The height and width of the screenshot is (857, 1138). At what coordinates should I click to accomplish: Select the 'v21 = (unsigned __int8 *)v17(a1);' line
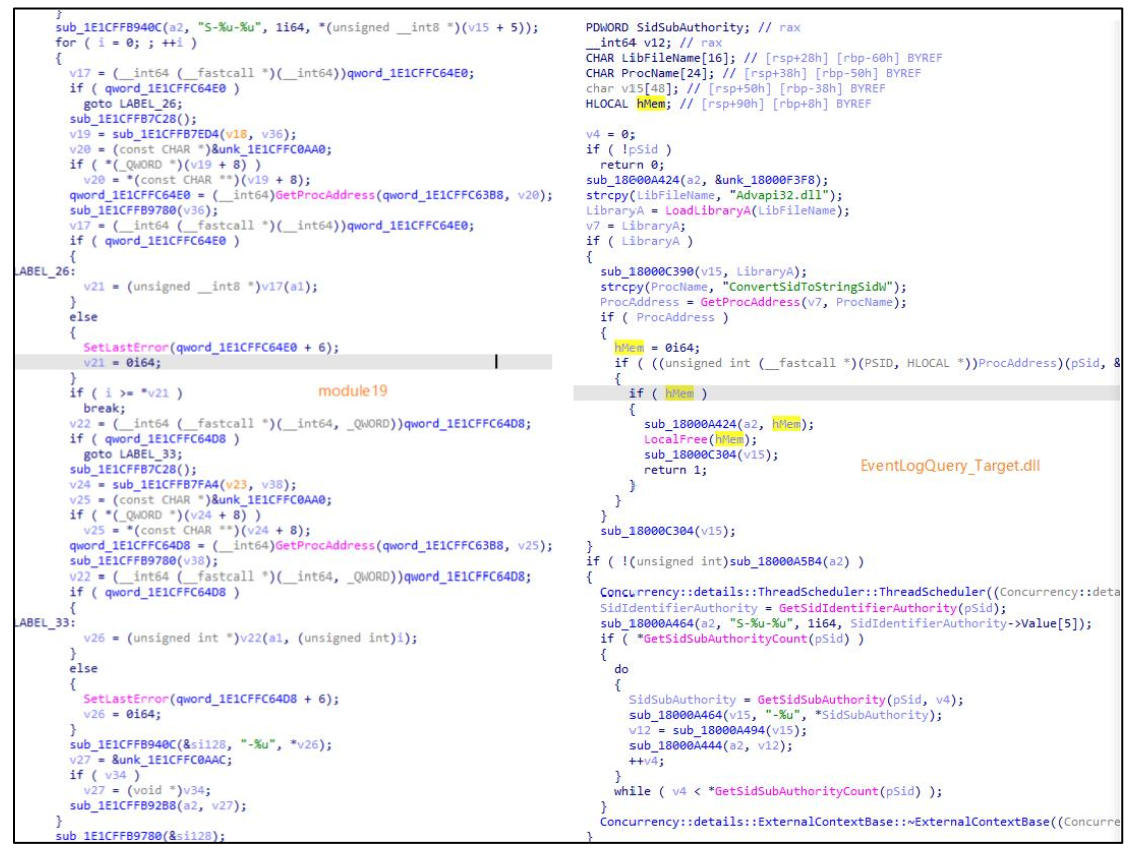[200, 287]
